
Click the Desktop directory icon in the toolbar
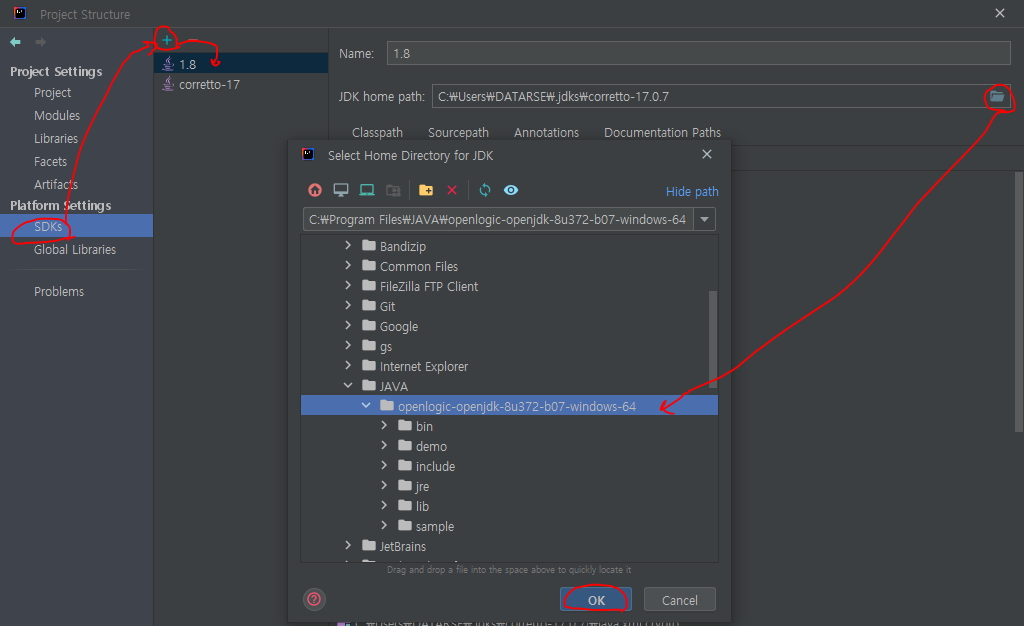[x=341, y=190]
